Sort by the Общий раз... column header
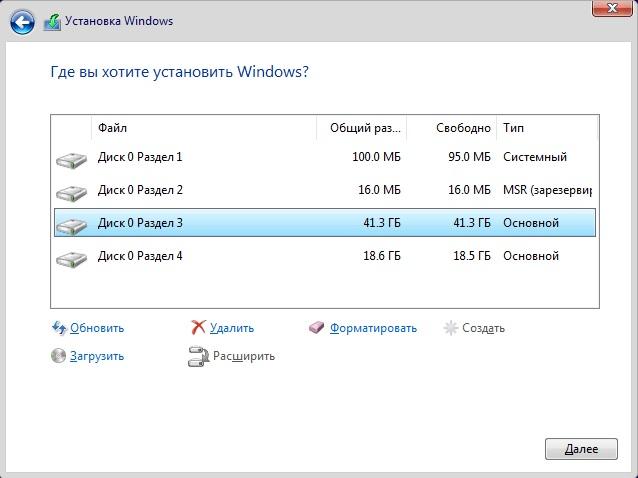 [x=362, y=128]
